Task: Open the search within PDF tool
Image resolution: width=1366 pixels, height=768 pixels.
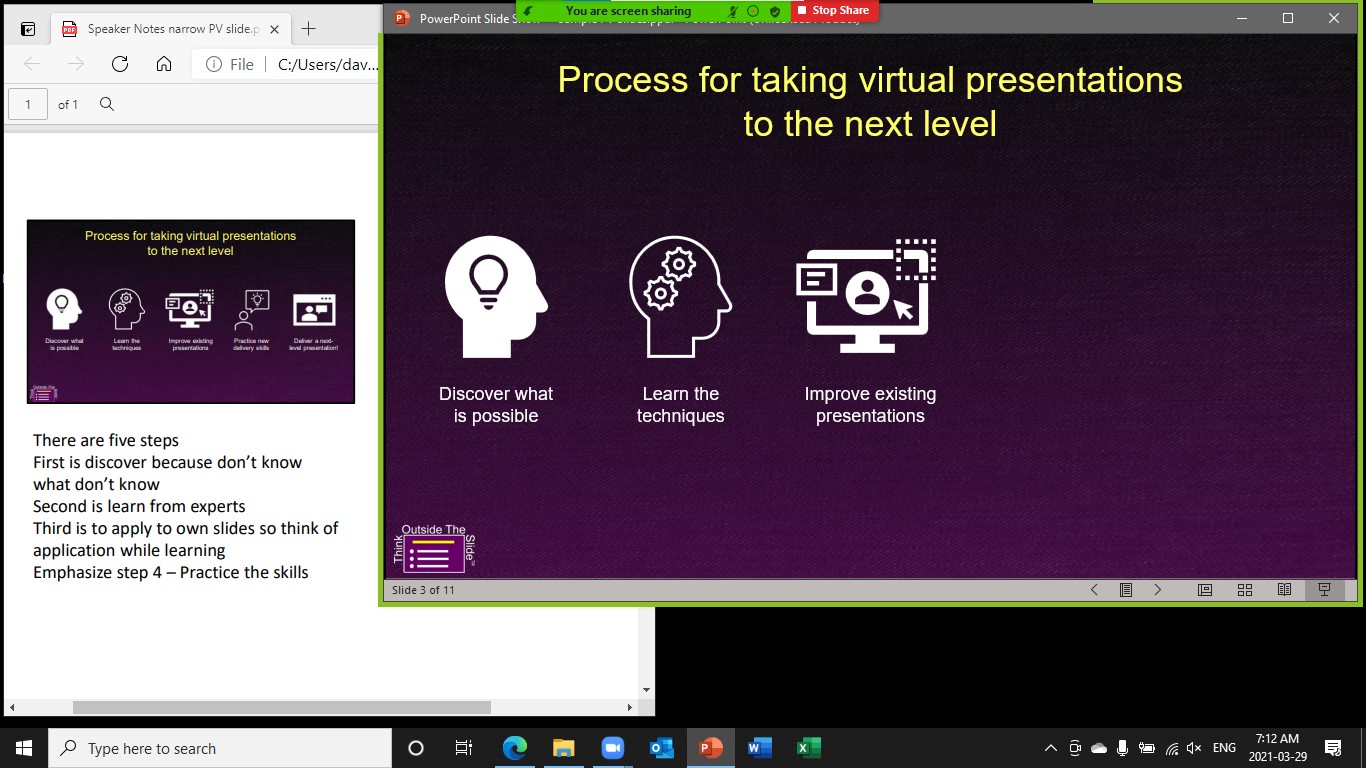Action: [x=106, y=104]
